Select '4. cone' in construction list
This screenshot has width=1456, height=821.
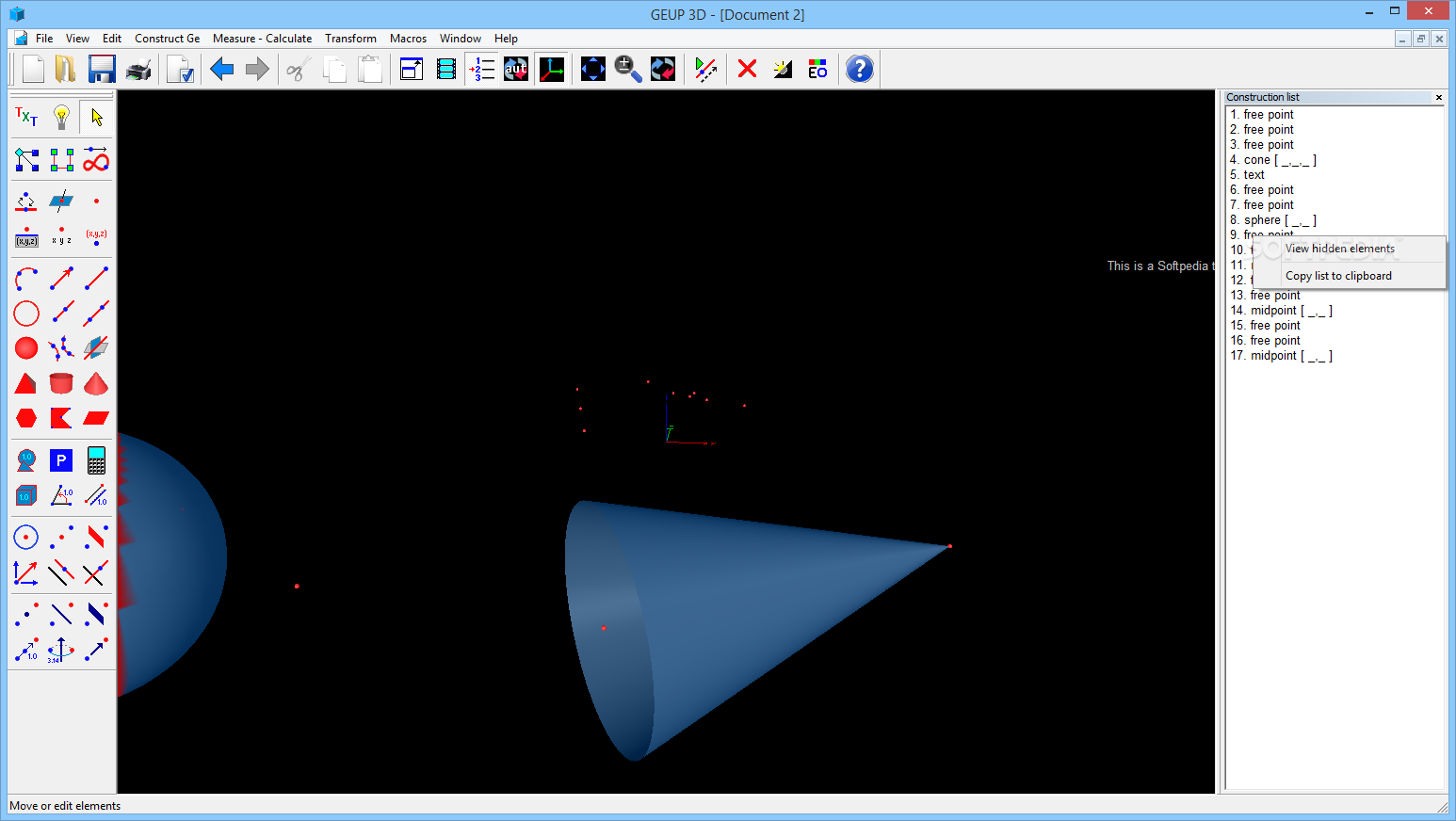[1273, 160]
